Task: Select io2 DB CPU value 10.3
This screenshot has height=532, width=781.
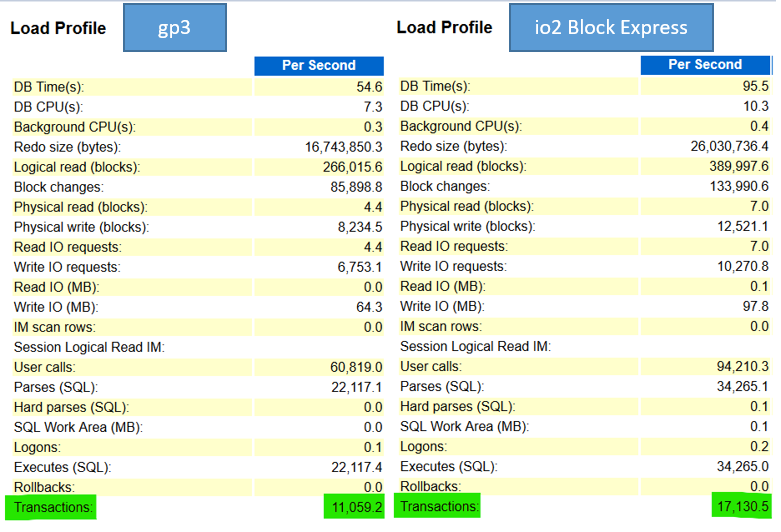Action: [x=756, y=106]
